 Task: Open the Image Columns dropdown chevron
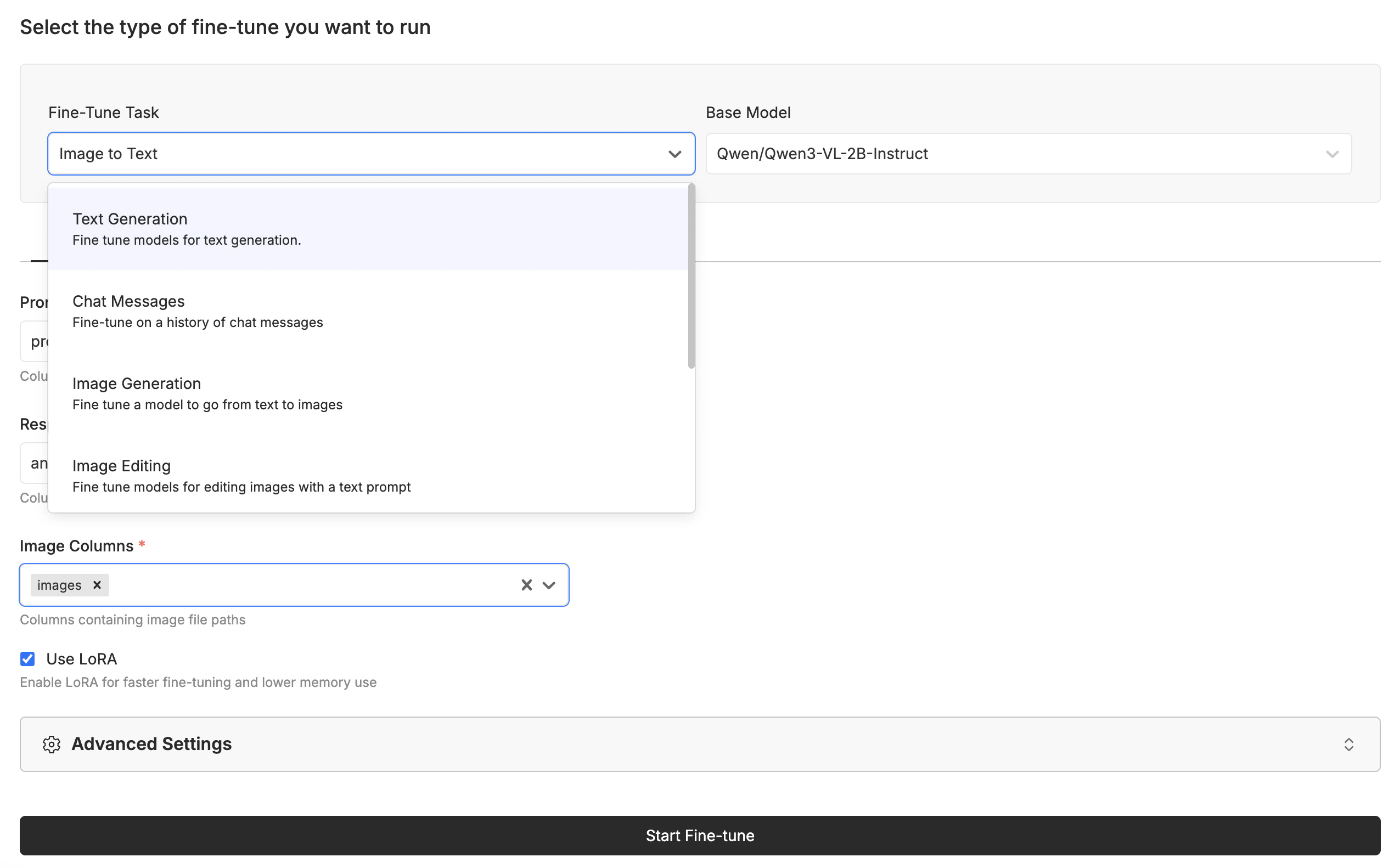pos(549,585)
